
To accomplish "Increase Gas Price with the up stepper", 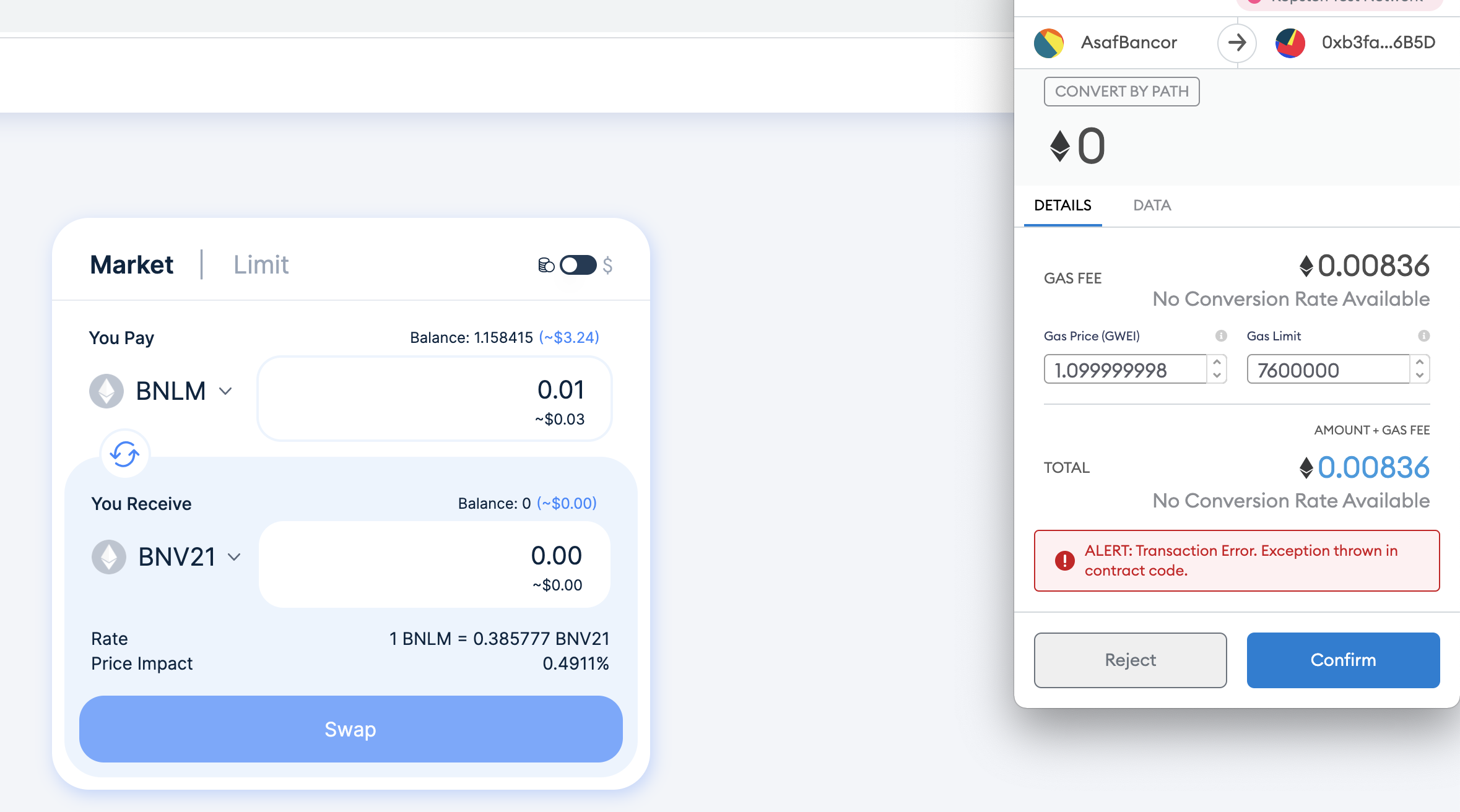I will point(1217,363).
